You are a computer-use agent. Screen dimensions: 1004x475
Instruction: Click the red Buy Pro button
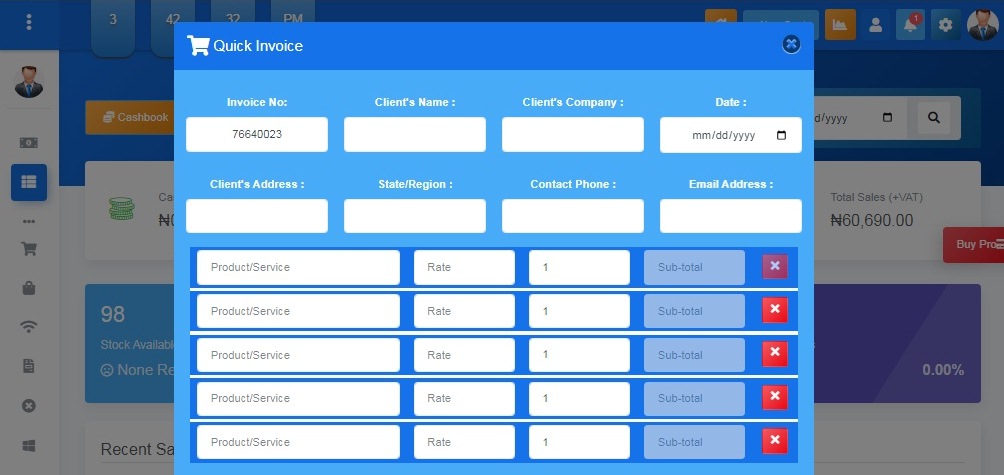(x=974, y=245)
